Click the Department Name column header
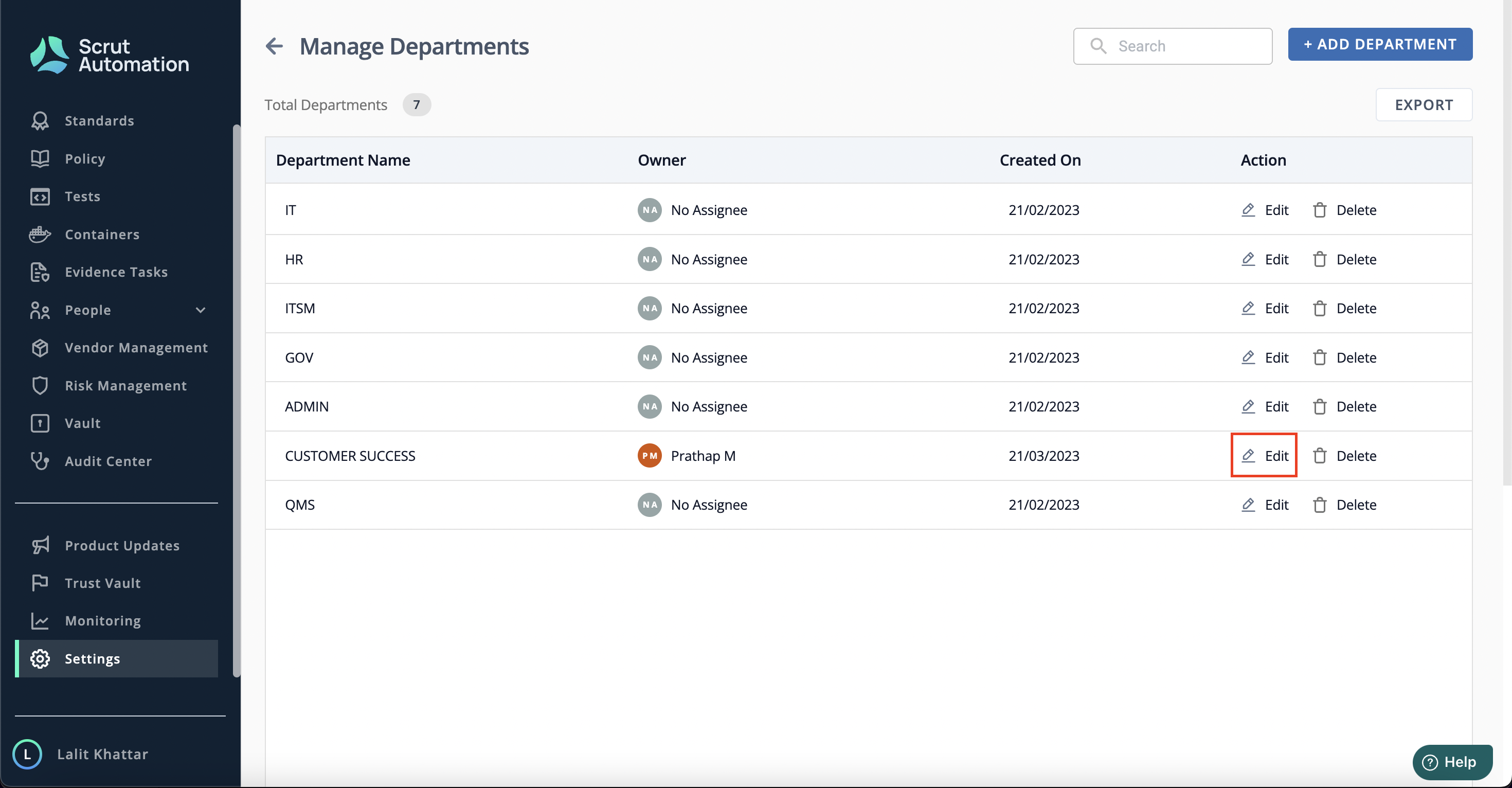Viewport: 1512px width, 788px height. pos(343,160)
